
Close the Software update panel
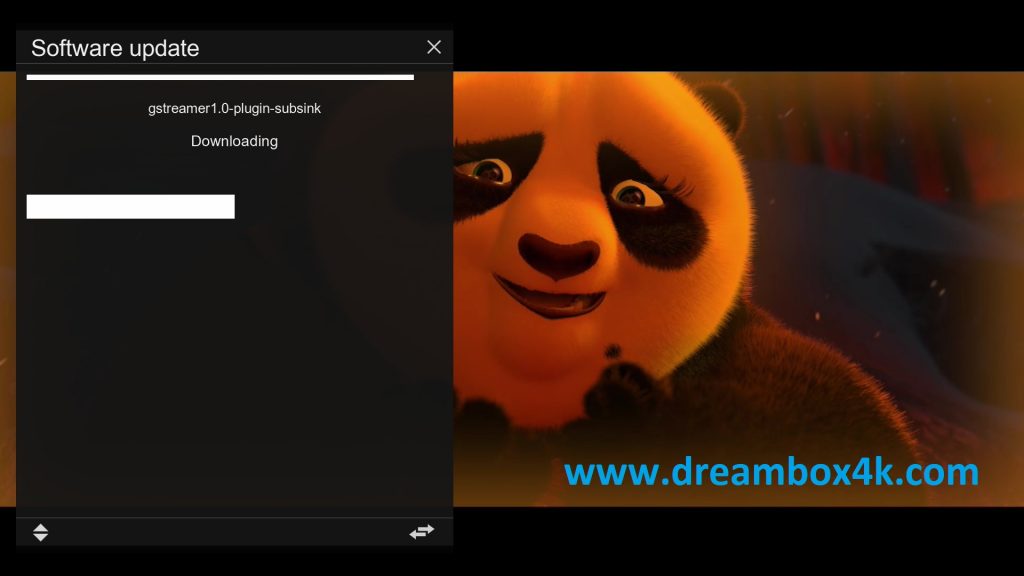(434, 47)
